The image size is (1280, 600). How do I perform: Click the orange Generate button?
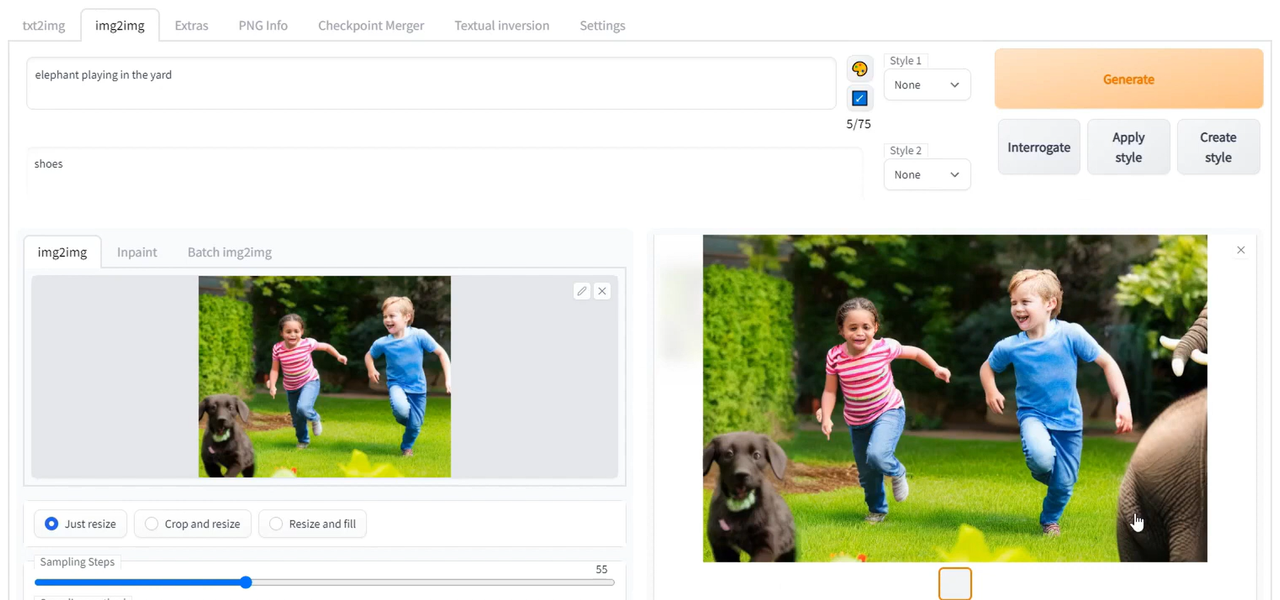click(1129, 79)
